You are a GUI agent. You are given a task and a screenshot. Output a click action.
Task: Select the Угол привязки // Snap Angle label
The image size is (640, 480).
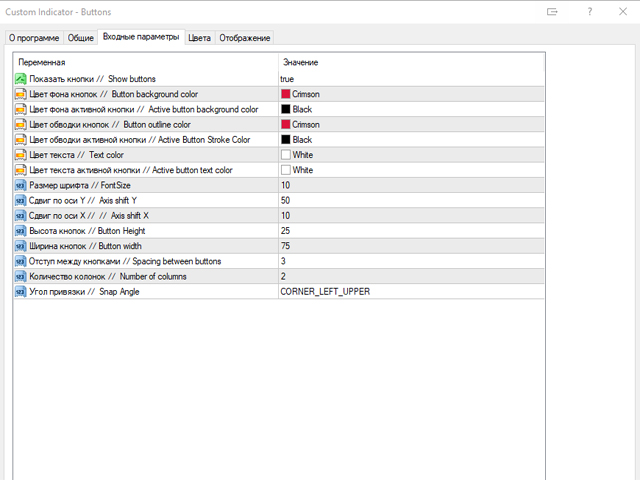[84, 292]
